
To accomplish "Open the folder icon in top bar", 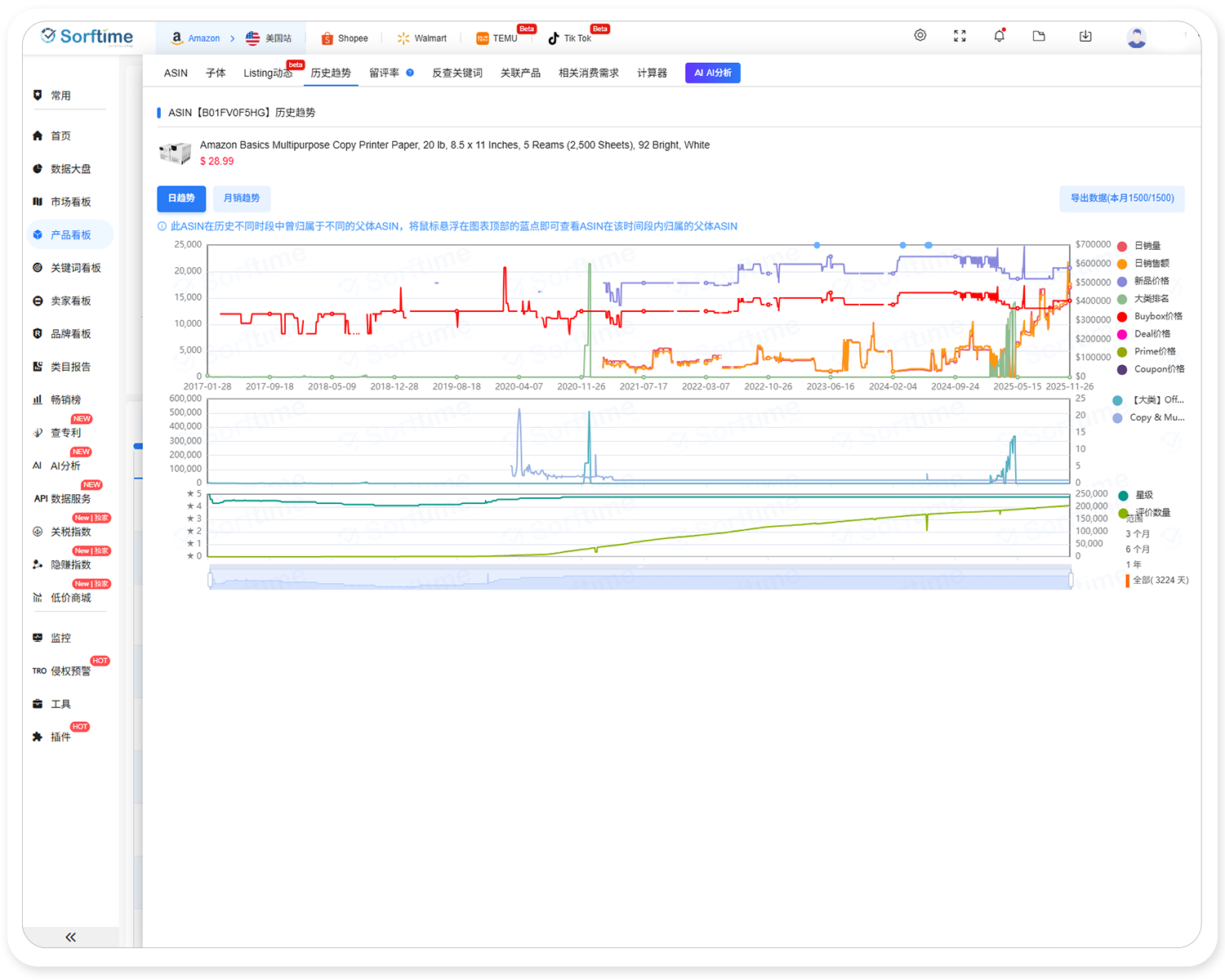I will pyautogui.click(x=1039, y=36).
